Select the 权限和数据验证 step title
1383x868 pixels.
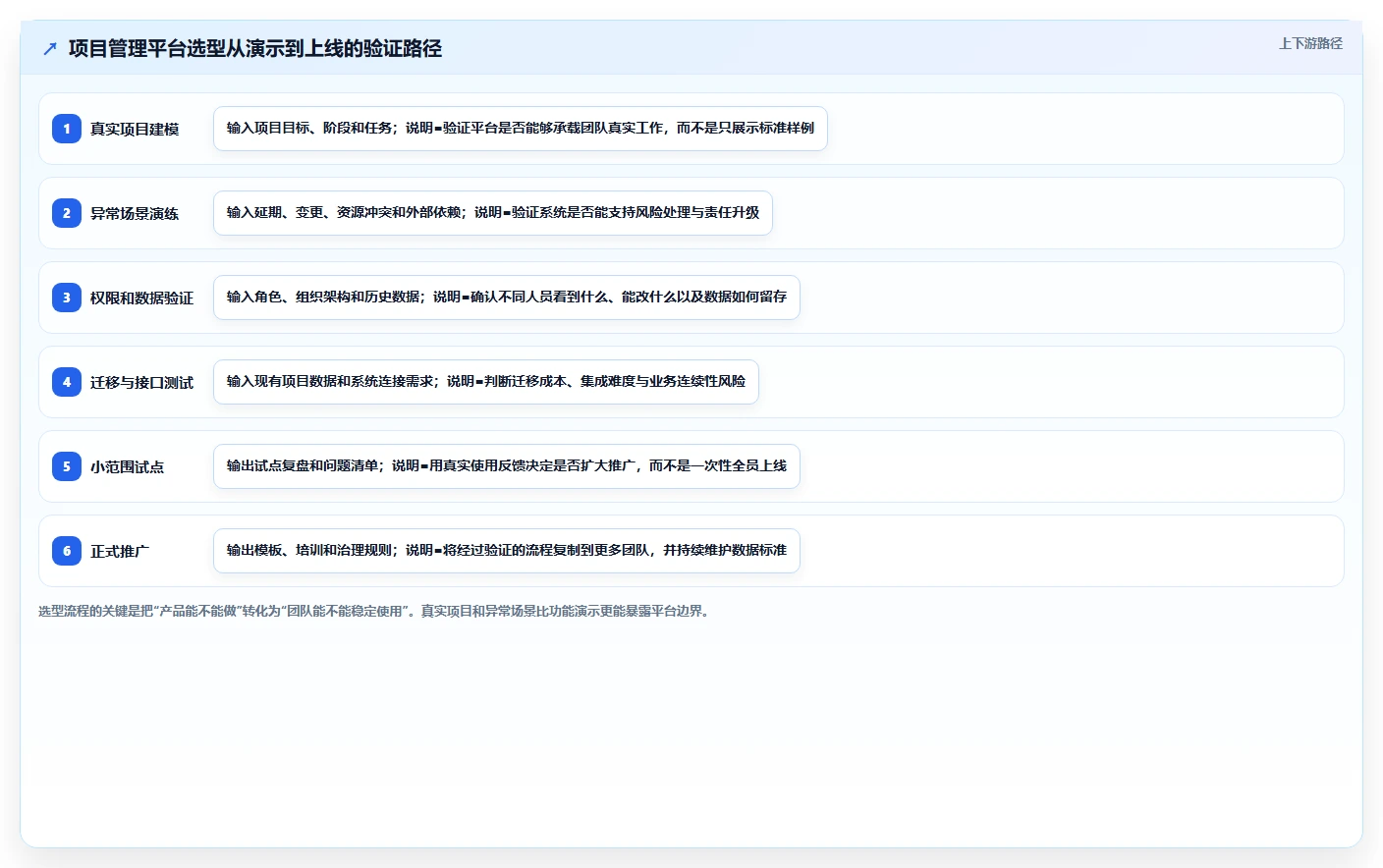coord(141,298)
